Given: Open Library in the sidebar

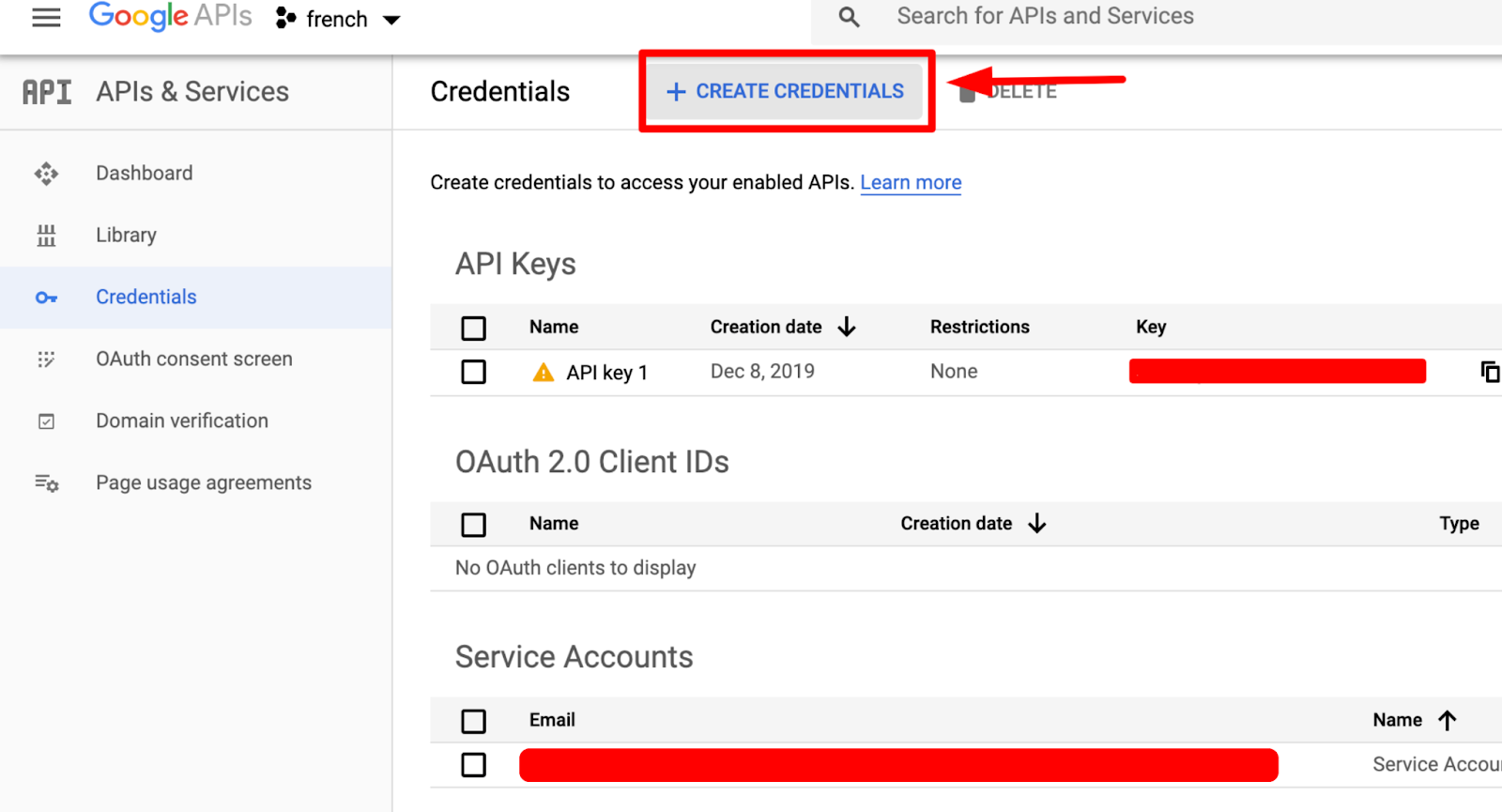Looking at the screenshot, I should 126,235.
